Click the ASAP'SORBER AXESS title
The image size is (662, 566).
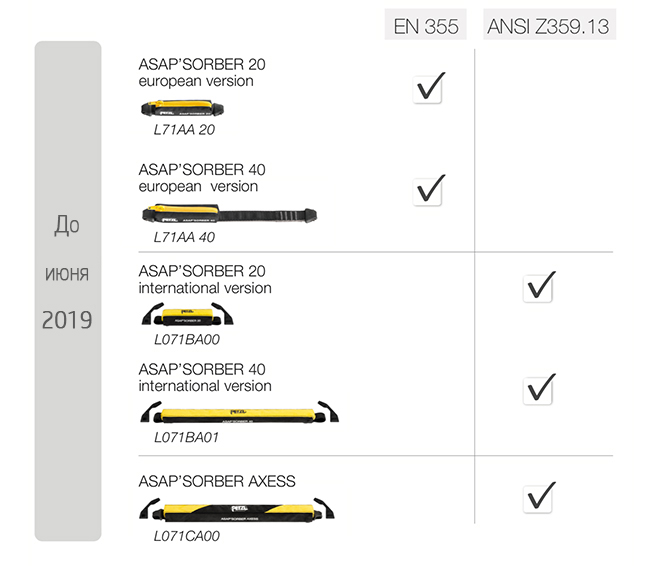[217, 481]
